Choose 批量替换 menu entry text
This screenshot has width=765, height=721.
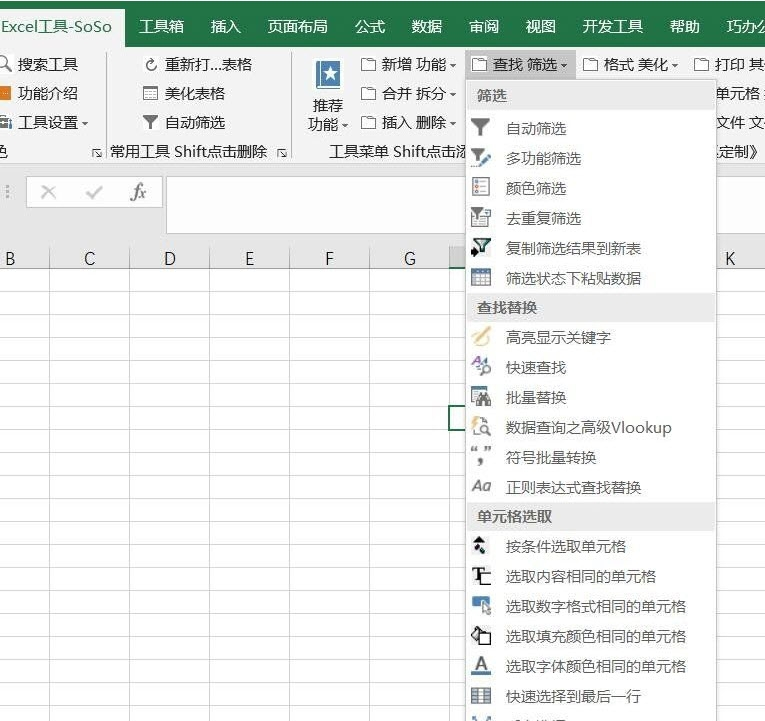pos(536,398)
